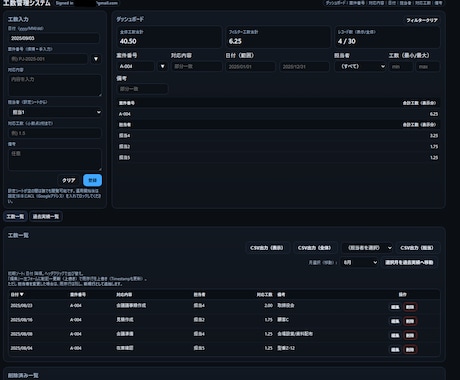Click the フィルタークリア button
The width and height of the screenshot is (460, 380).
[422, 20]
